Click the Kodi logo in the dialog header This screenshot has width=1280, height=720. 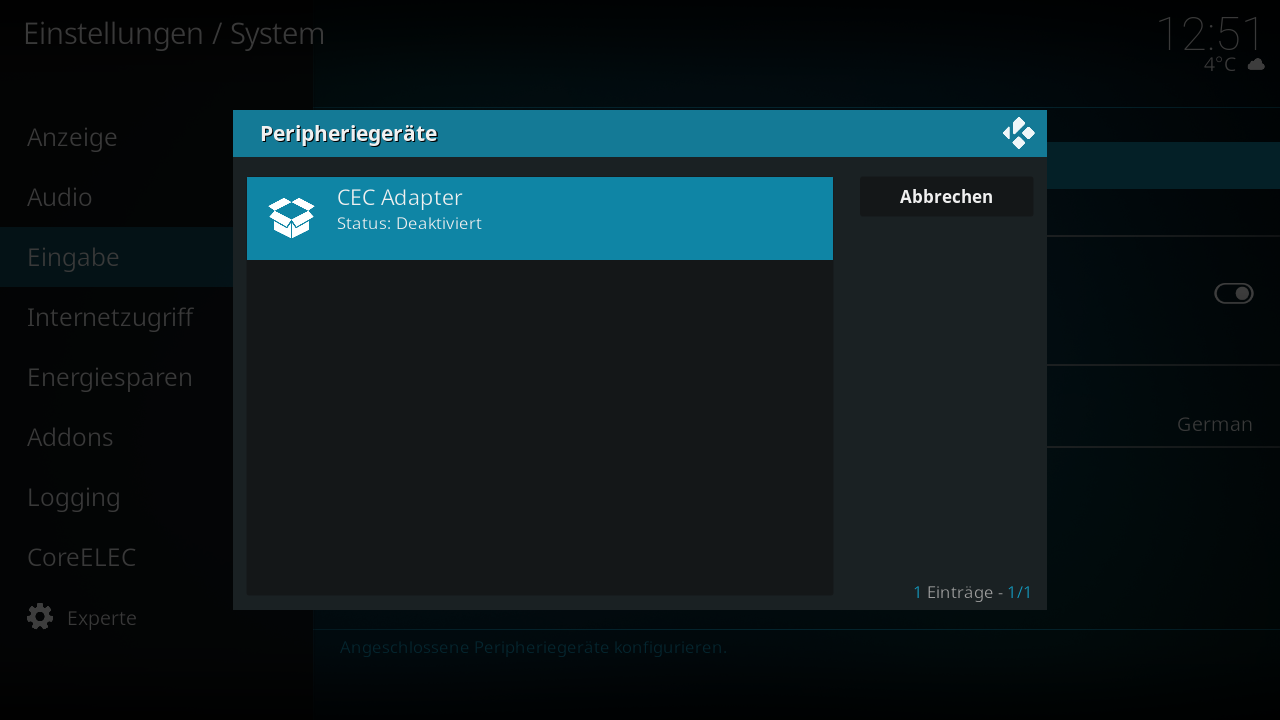tap(1019, 133)
